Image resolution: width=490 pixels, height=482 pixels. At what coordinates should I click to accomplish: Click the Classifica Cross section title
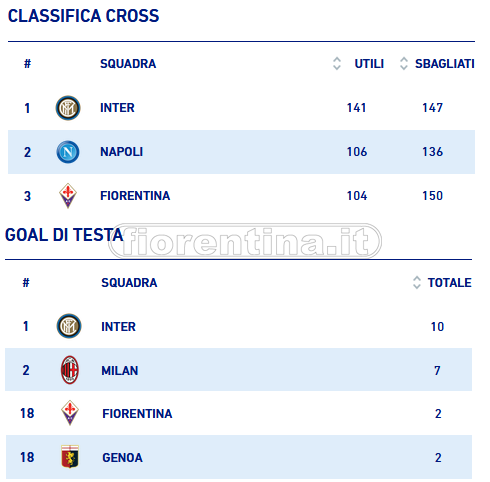pyautogui.click(x=83, y=16)
